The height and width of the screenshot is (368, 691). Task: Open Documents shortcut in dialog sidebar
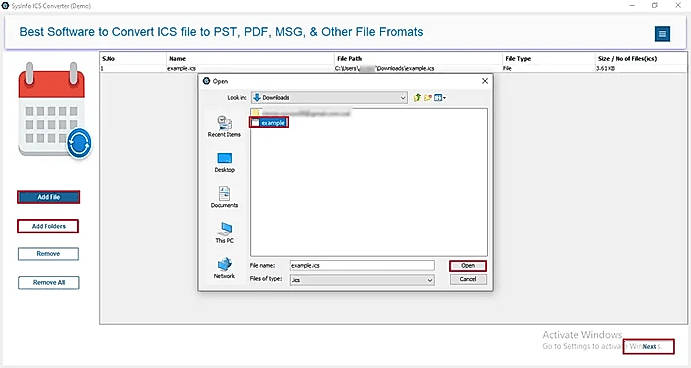[224, 197]
